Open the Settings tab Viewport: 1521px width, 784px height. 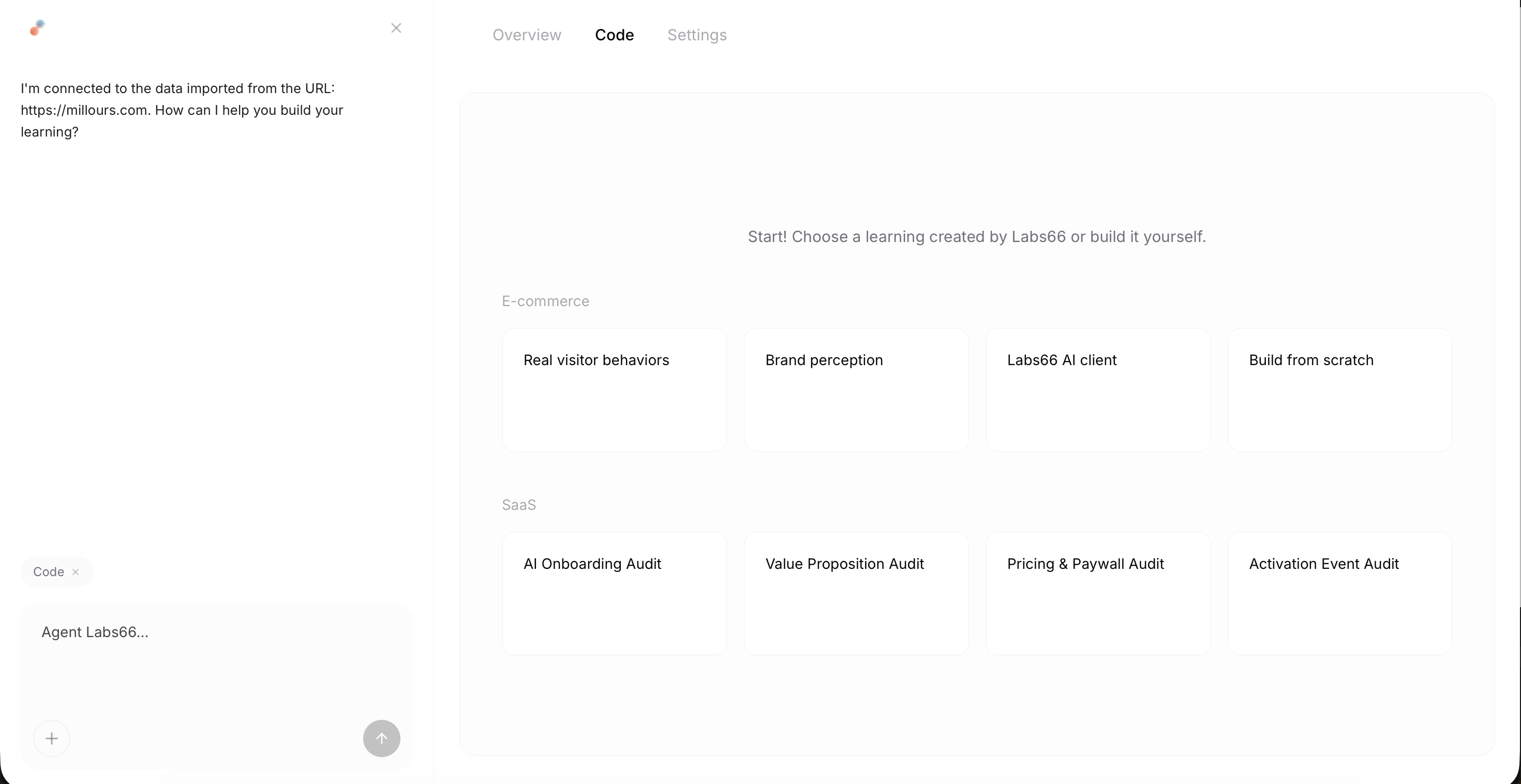[697, 35]
